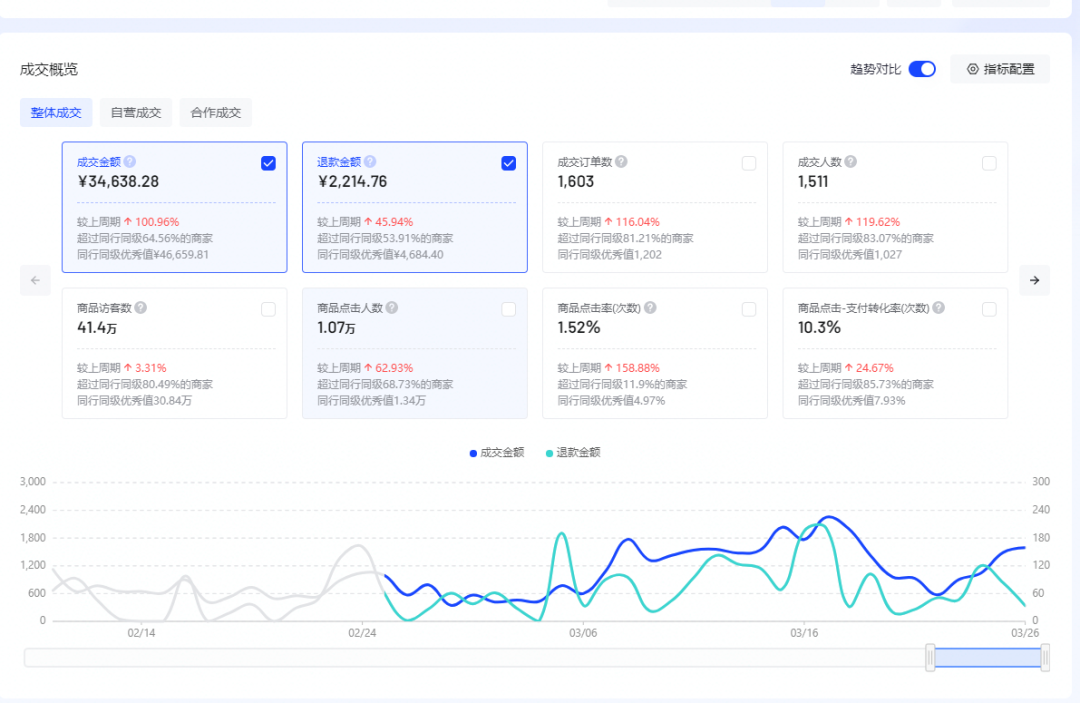Image resolution: width=1080 pixels, height=703 pixels.
Task: Check the 成交订单数 metric checkbox
Action: [x=749, y=164]
